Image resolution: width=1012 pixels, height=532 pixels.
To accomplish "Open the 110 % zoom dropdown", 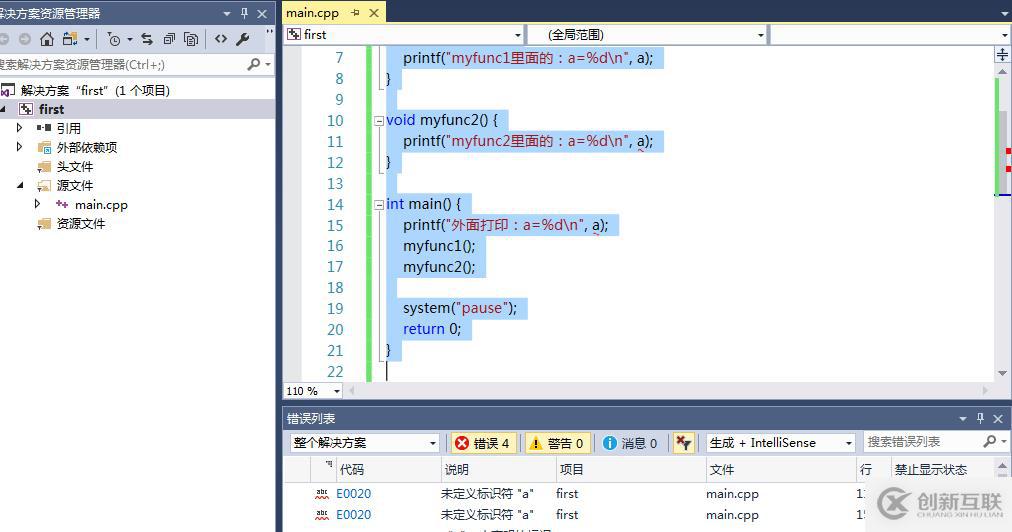I will [x=336, y=391].
